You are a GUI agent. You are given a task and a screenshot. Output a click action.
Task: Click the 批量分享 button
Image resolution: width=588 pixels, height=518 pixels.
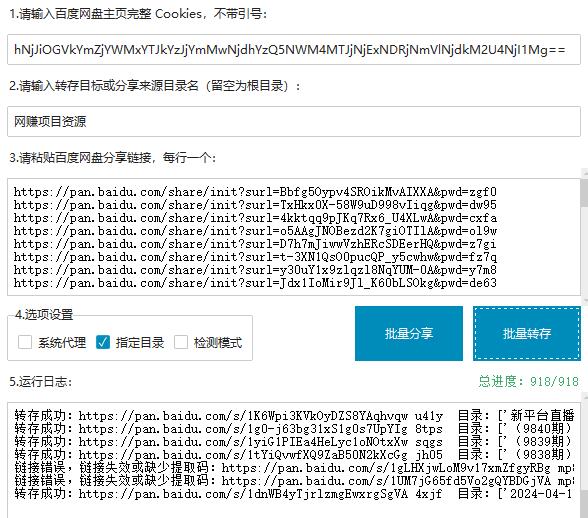pos(409,333)
